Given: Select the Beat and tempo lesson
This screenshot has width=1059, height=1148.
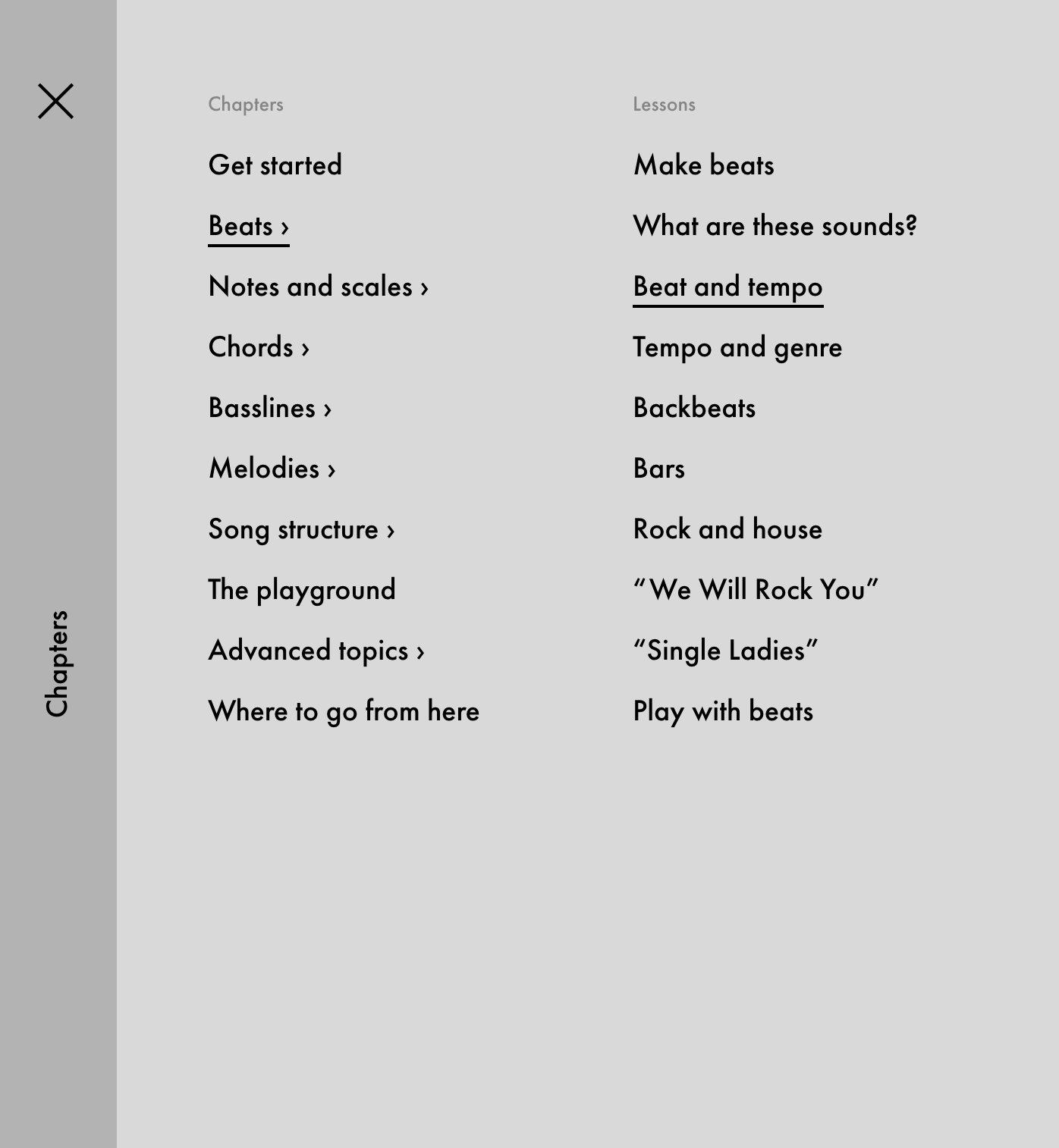Looking at the screenshot, I should (728, 287).
